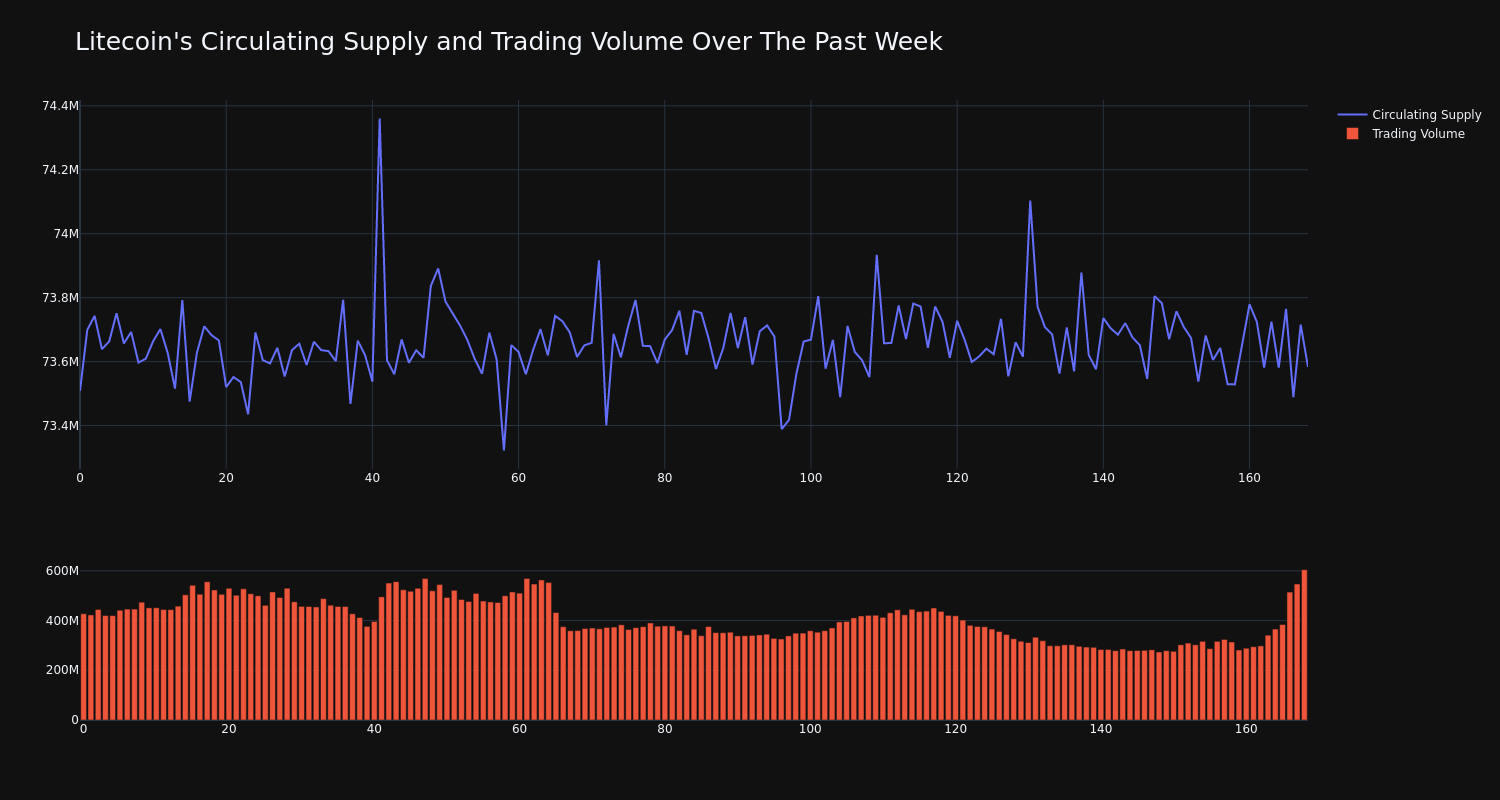Click the 160 tick on volume chart x-axis

tap(1246, 729)
